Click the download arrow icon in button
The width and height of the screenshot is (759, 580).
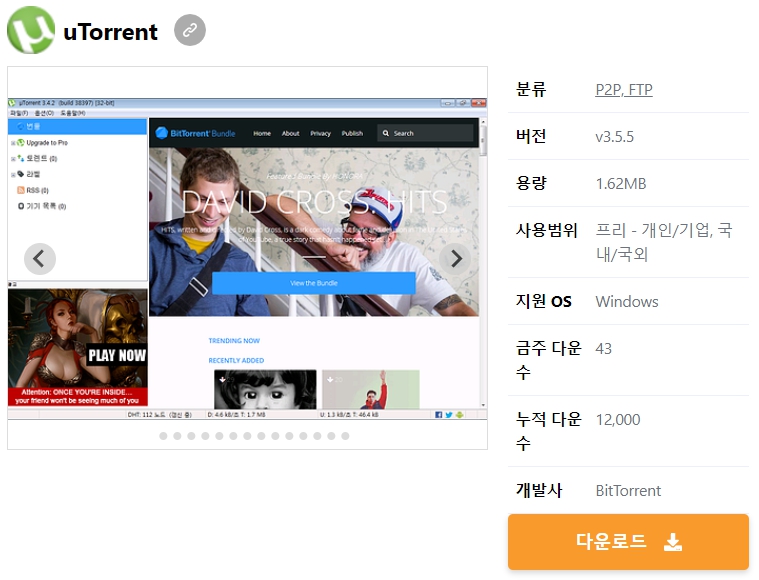click(x=673, y=542)
